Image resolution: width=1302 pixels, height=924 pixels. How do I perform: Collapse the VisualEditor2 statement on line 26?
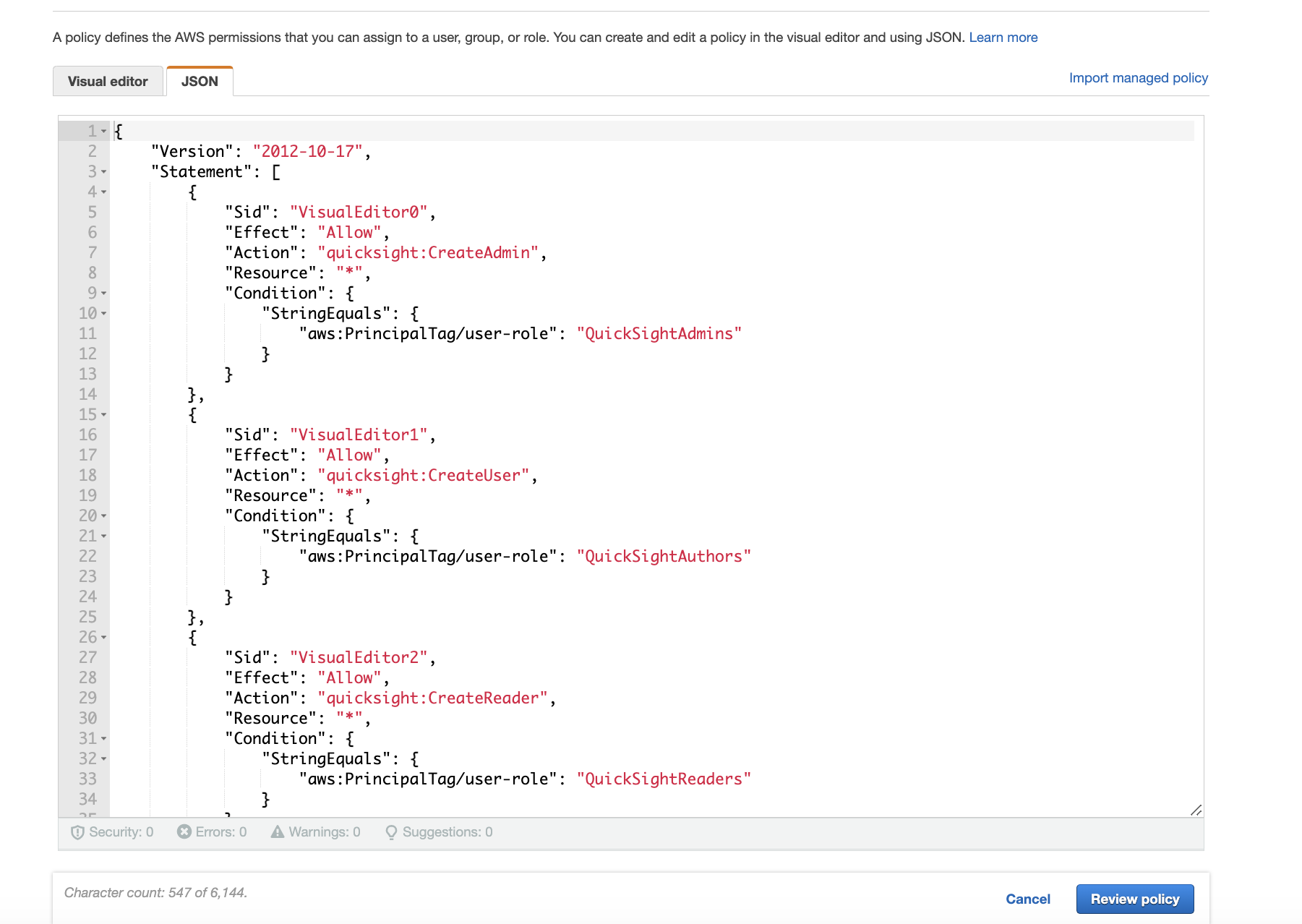click(x=104, y=638)
